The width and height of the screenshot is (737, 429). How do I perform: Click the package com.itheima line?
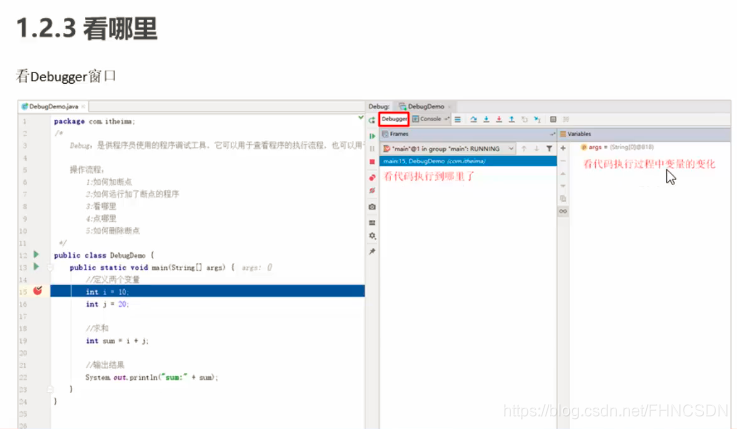point(94,121)
